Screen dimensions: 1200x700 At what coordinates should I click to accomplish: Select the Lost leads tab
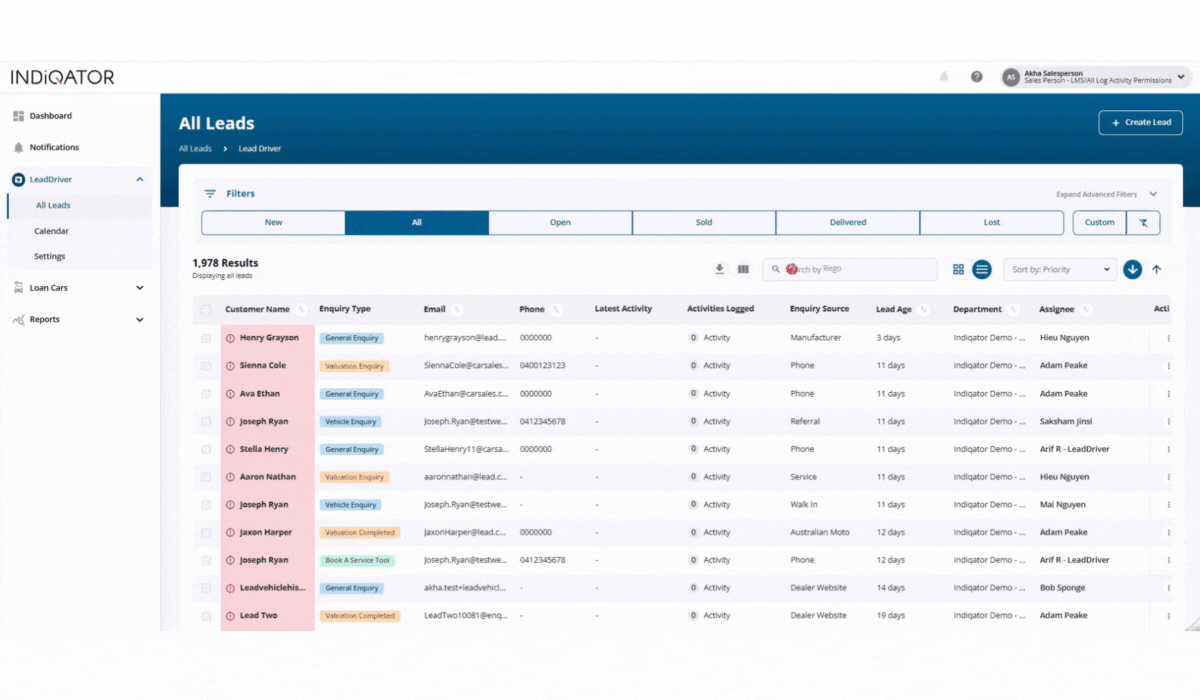991,222
